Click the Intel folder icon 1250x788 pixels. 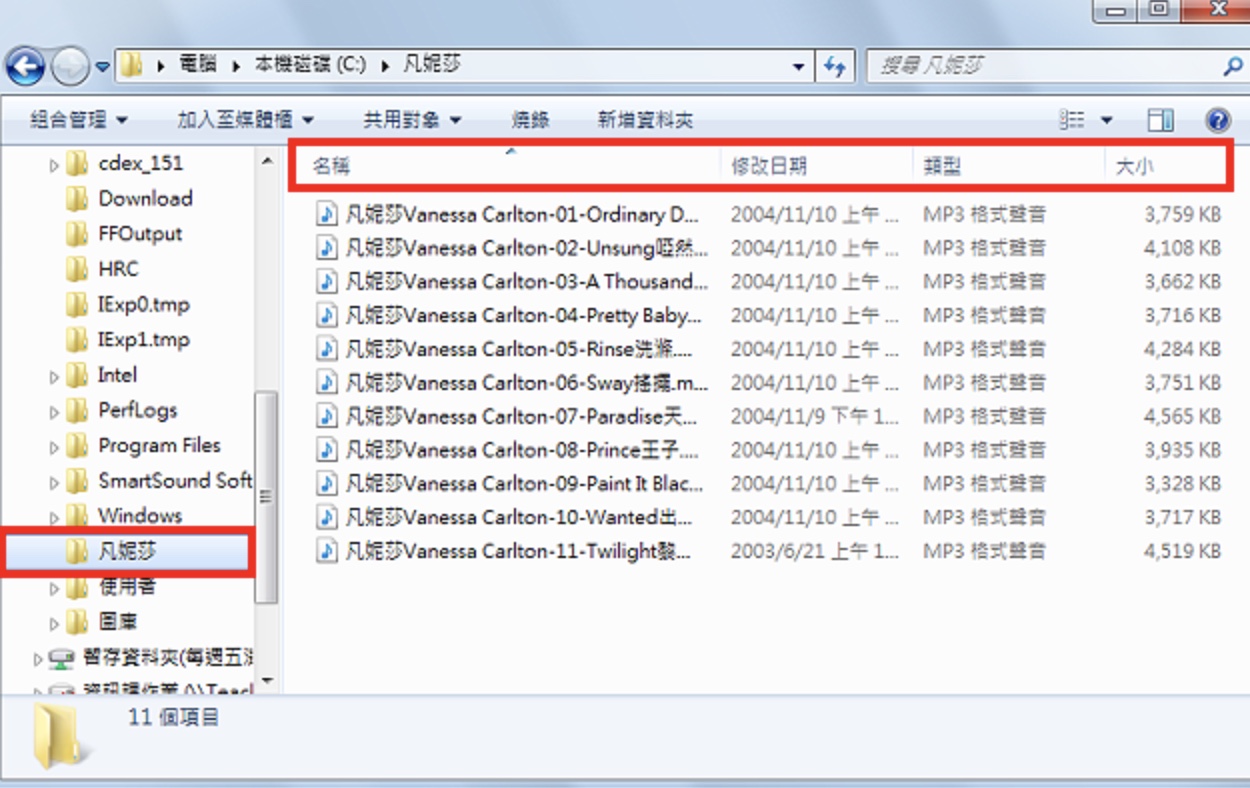pyautogui.click(x=77, y=375)
